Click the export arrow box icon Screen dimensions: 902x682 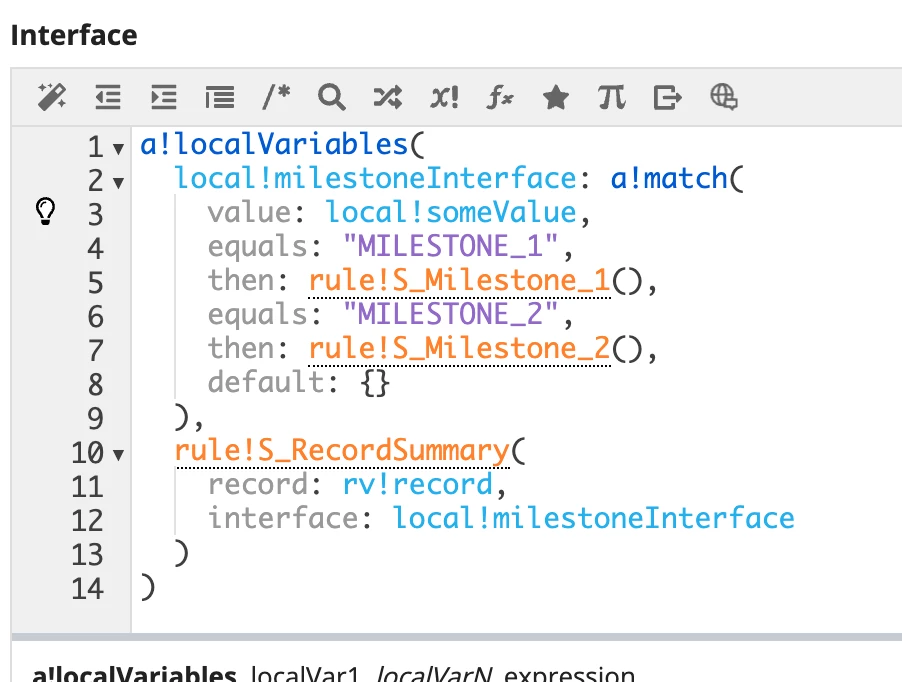tap(668, 97)
